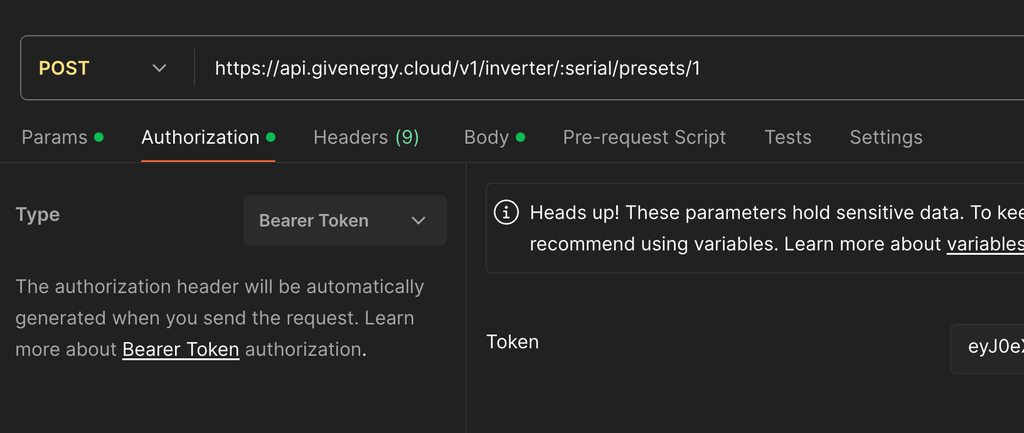This screenshot has width=1024, height=433.
Task: Open the variables link in the banner
Action: coord(985,244)
